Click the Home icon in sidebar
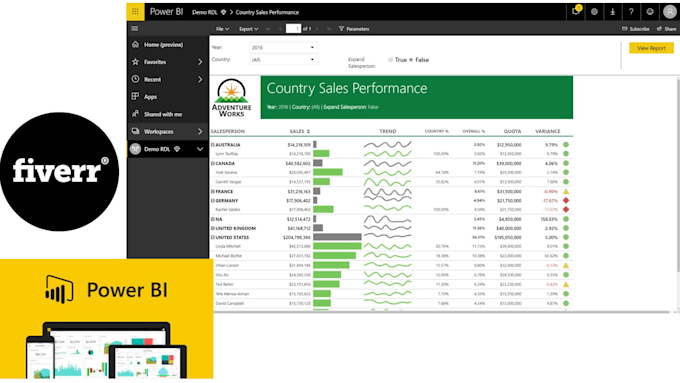 pos(135,44)
